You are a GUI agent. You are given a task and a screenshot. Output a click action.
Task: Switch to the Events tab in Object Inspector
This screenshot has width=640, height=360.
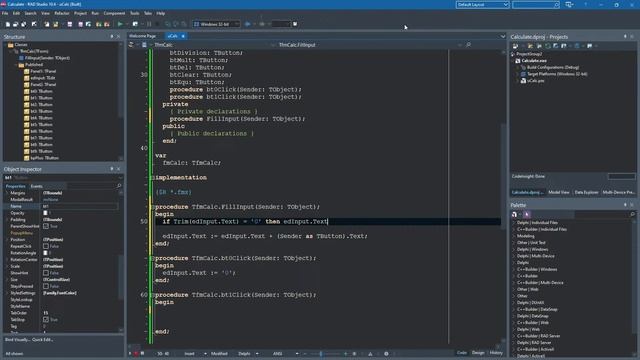click(37, 186)
